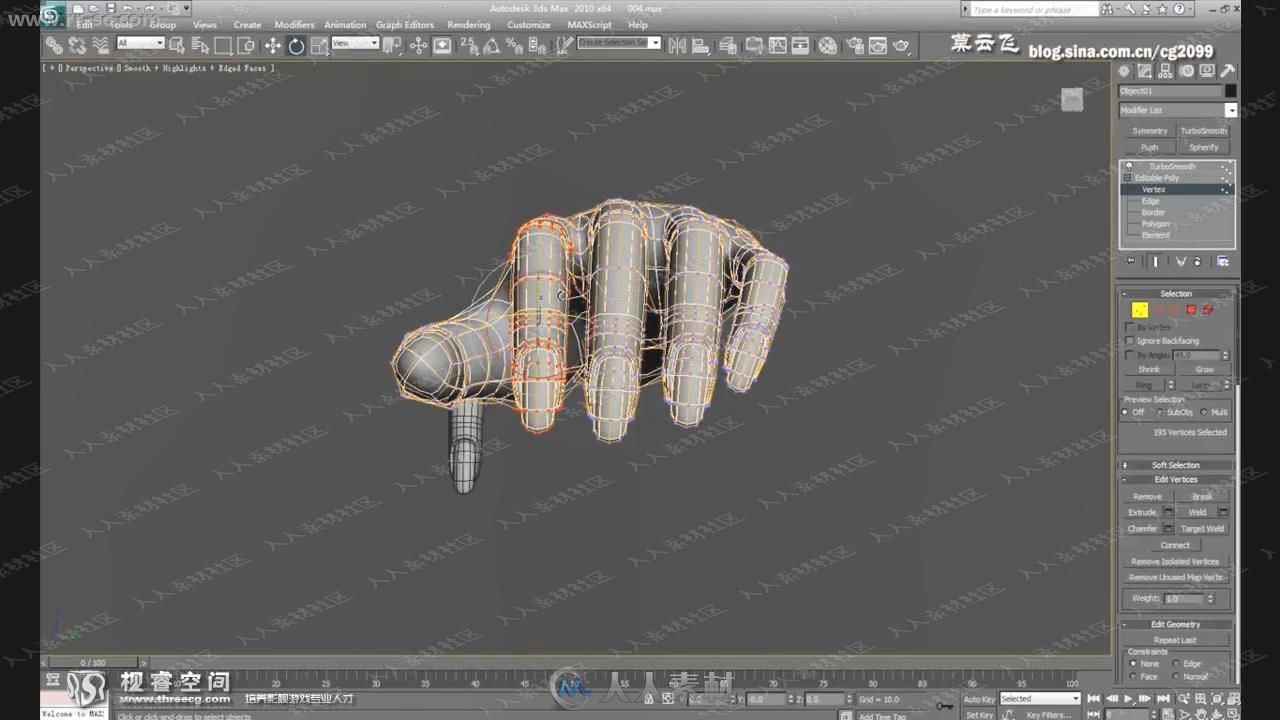This screenshot has height=720, width=1280.
Task: Choose the Select and Scale tool
Action: [x=319, y=46]
